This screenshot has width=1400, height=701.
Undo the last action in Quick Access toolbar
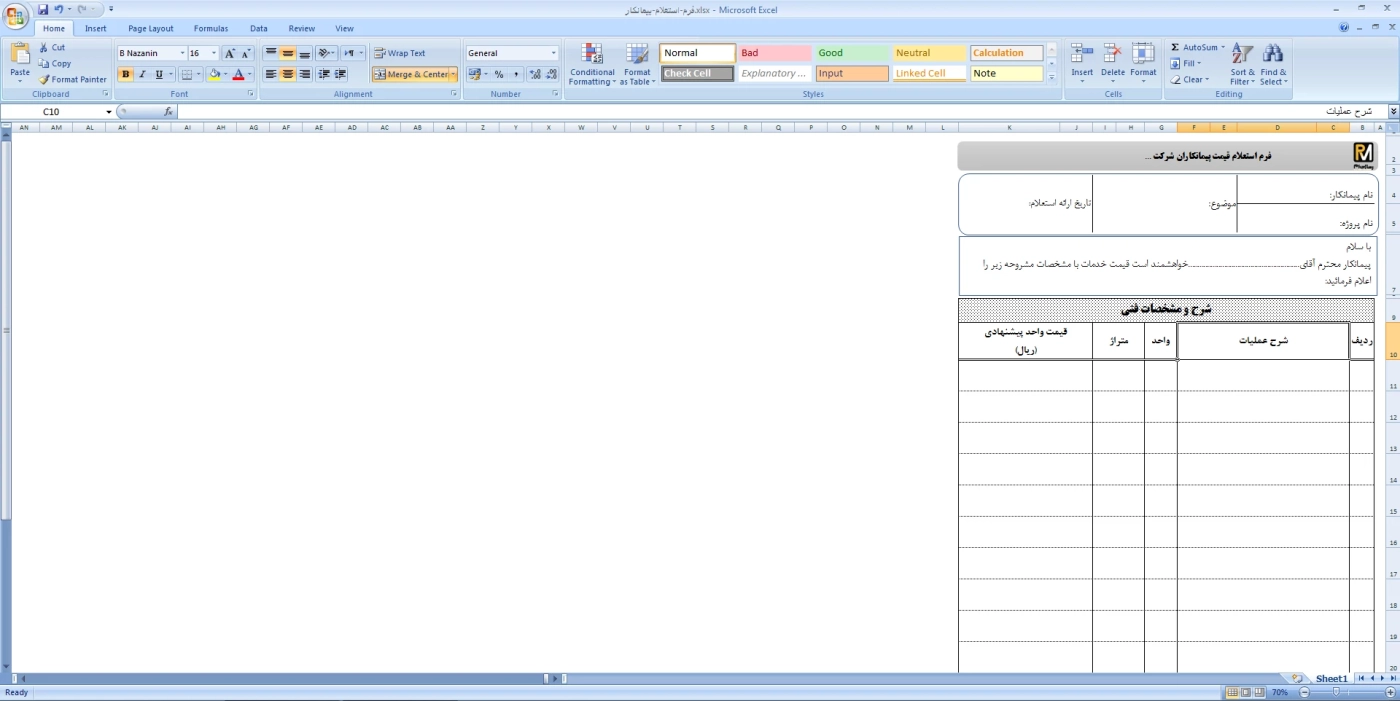pos(59,9)
